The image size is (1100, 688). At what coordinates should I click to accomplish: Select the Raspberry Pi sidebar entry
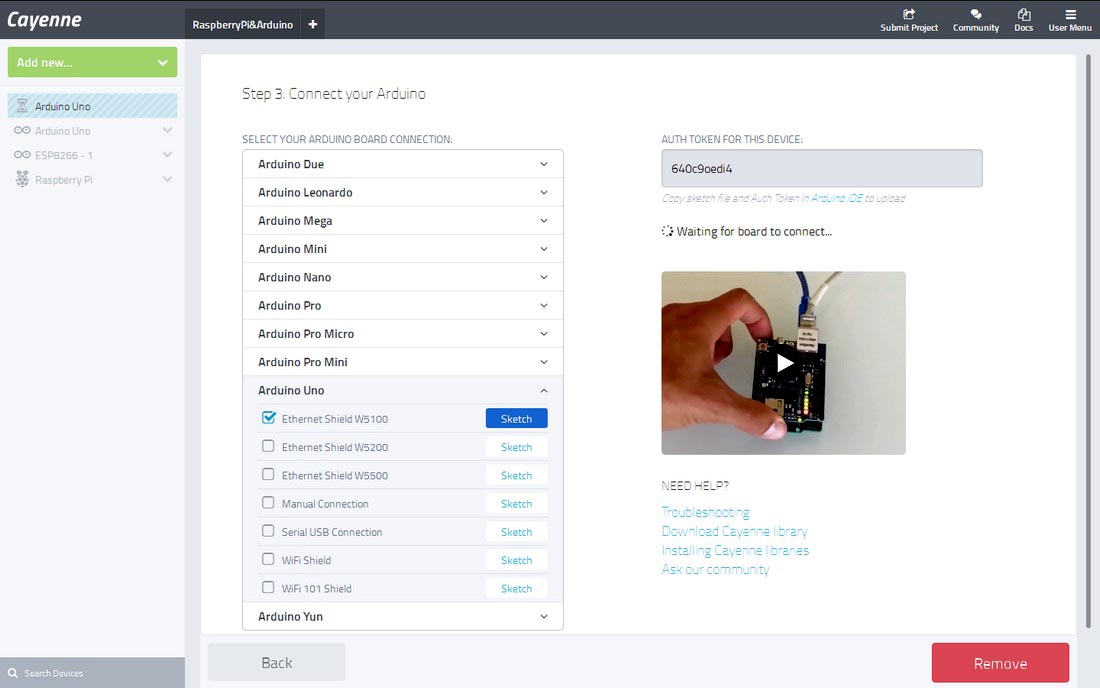click(93, 180)
